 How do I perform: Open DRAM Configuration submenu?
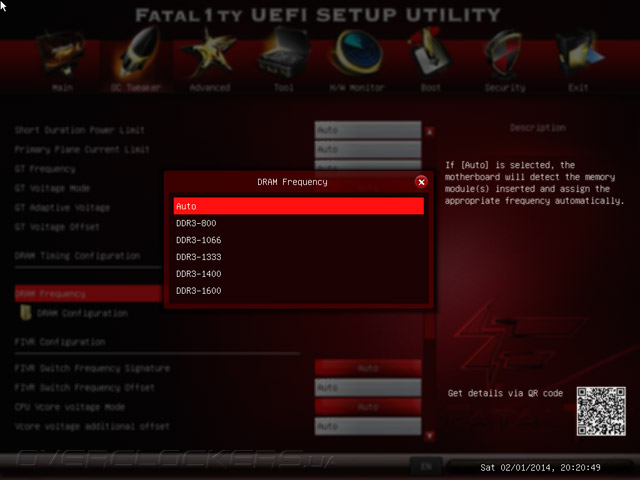point(82,313)
